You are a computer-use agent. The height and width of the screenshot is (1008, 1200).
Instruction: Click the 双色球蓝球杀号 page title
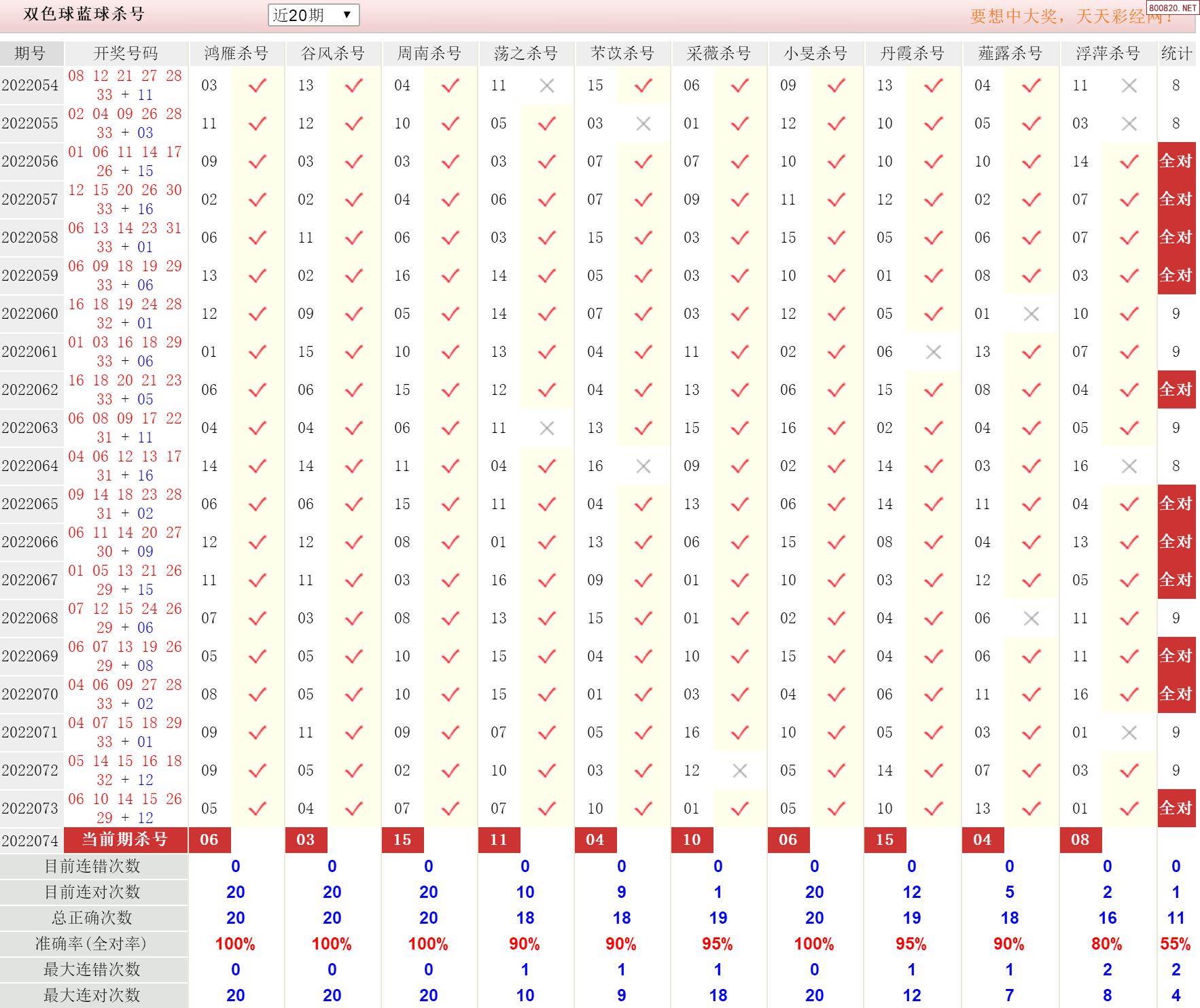pos(84,14)
